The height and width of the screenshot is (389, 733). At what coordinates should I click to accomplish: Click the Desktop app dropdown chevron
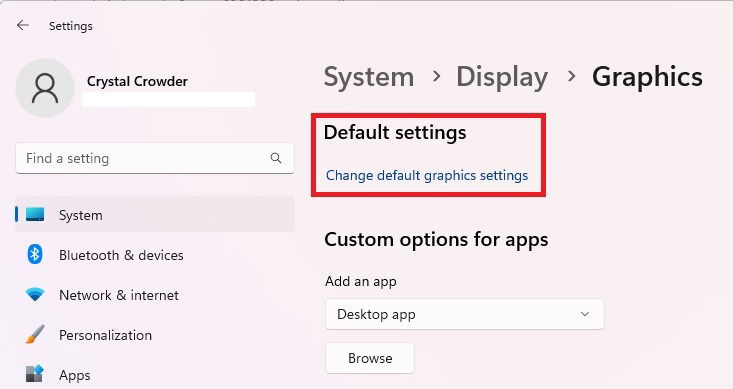(x=585, y=314)
